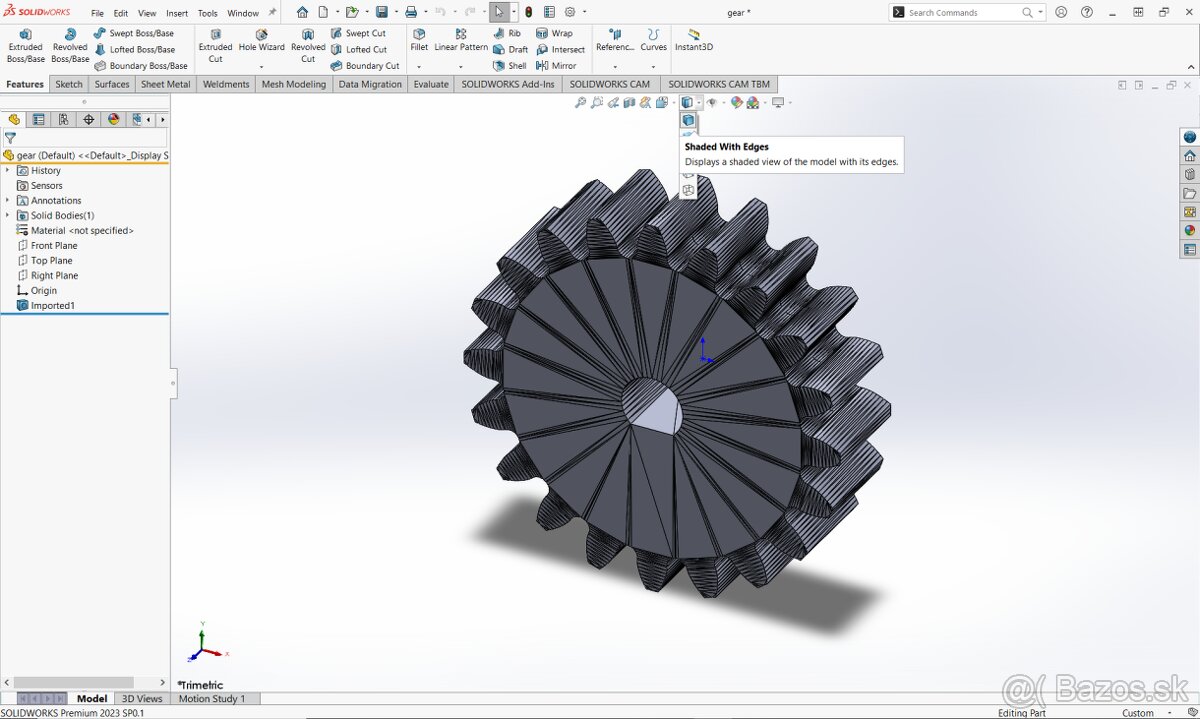Open the Motion Study 1 tab
The height and width of the screenshot is (719, 1200).
click(x=211, y=698)
